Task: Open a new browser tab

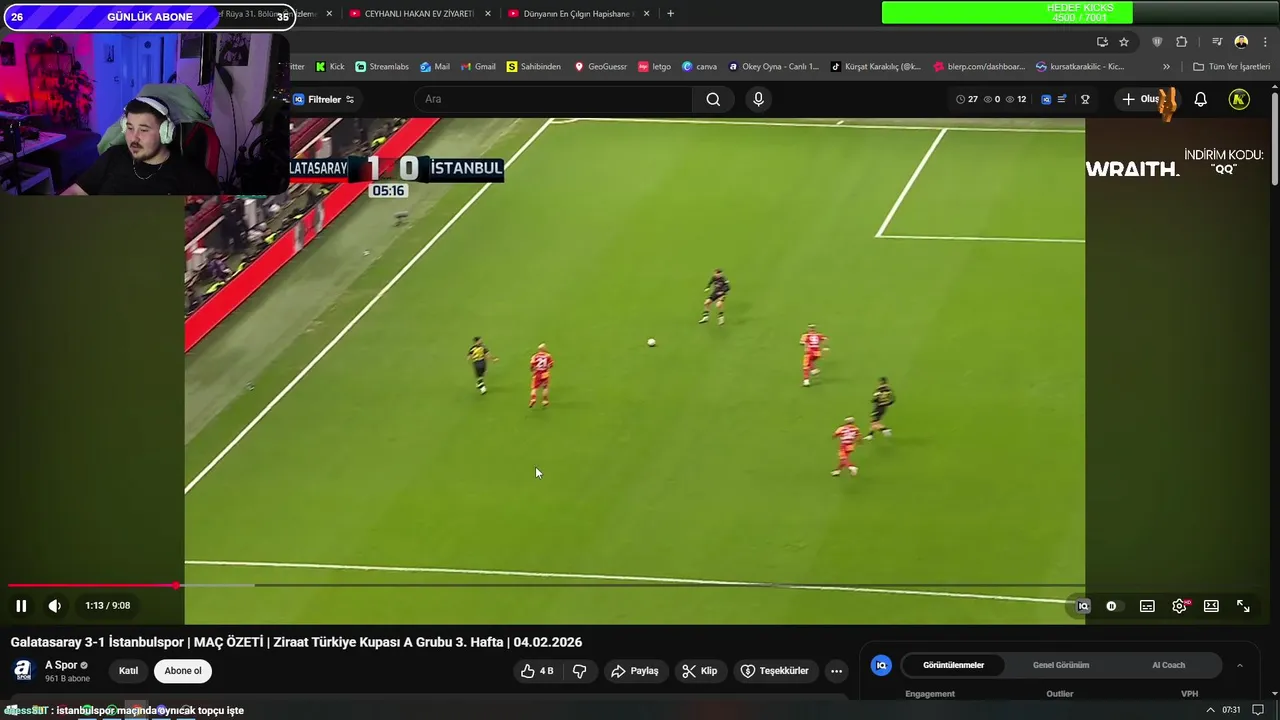Action: tap(670, 14)
